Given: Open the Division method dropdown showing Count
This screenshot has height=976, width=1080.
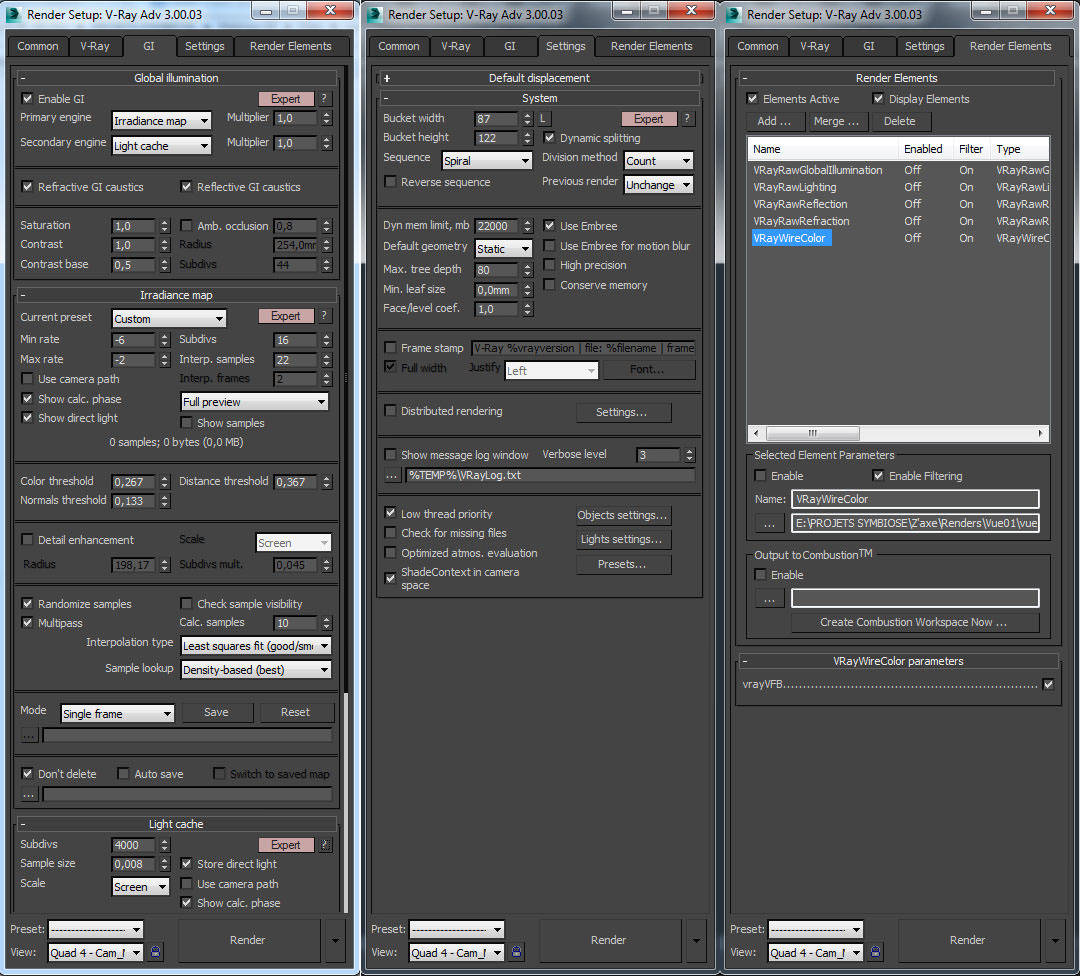Looking at the screenshot, I should [x=658, y=160].
